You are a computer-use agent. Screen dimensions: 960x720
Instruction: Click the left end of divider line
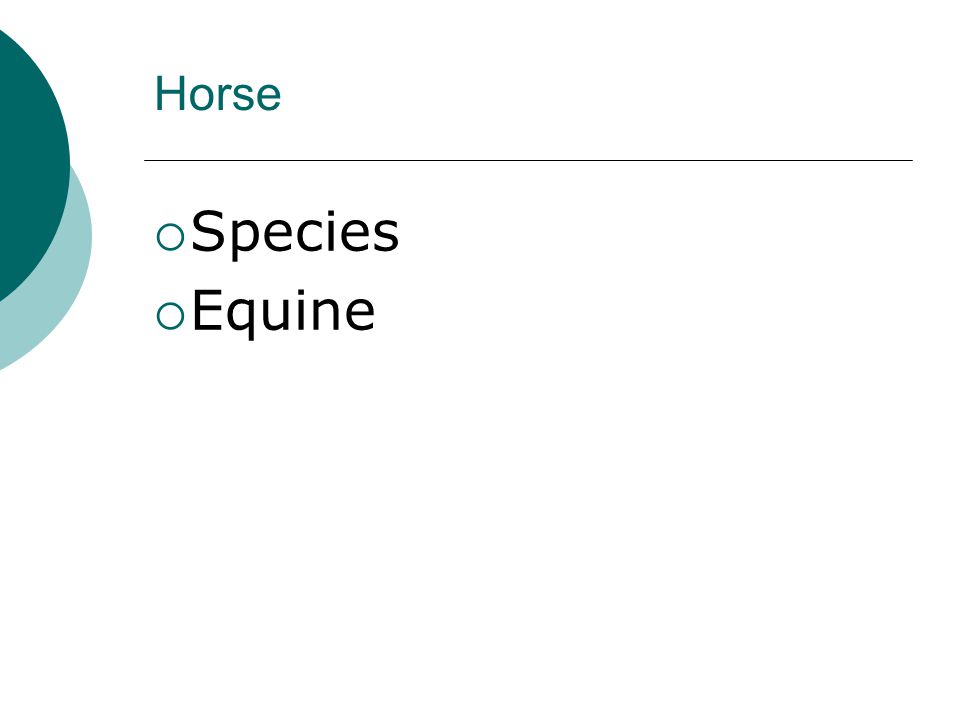pyautogui.click(x=146, y=160)
